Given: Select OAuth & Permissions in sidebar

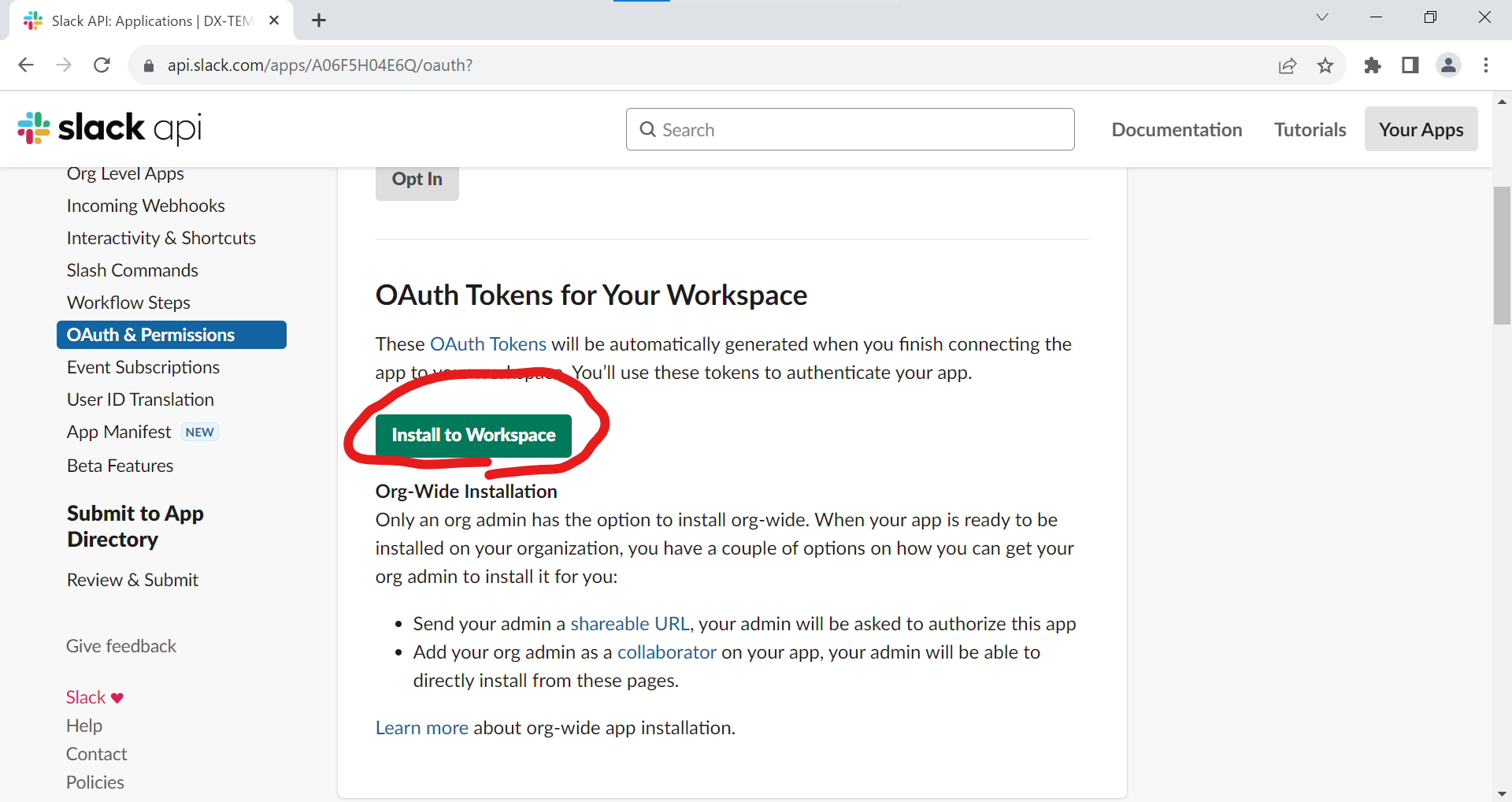Looking at the screenshot, I should pyautogui.click(x=171, y=335).
